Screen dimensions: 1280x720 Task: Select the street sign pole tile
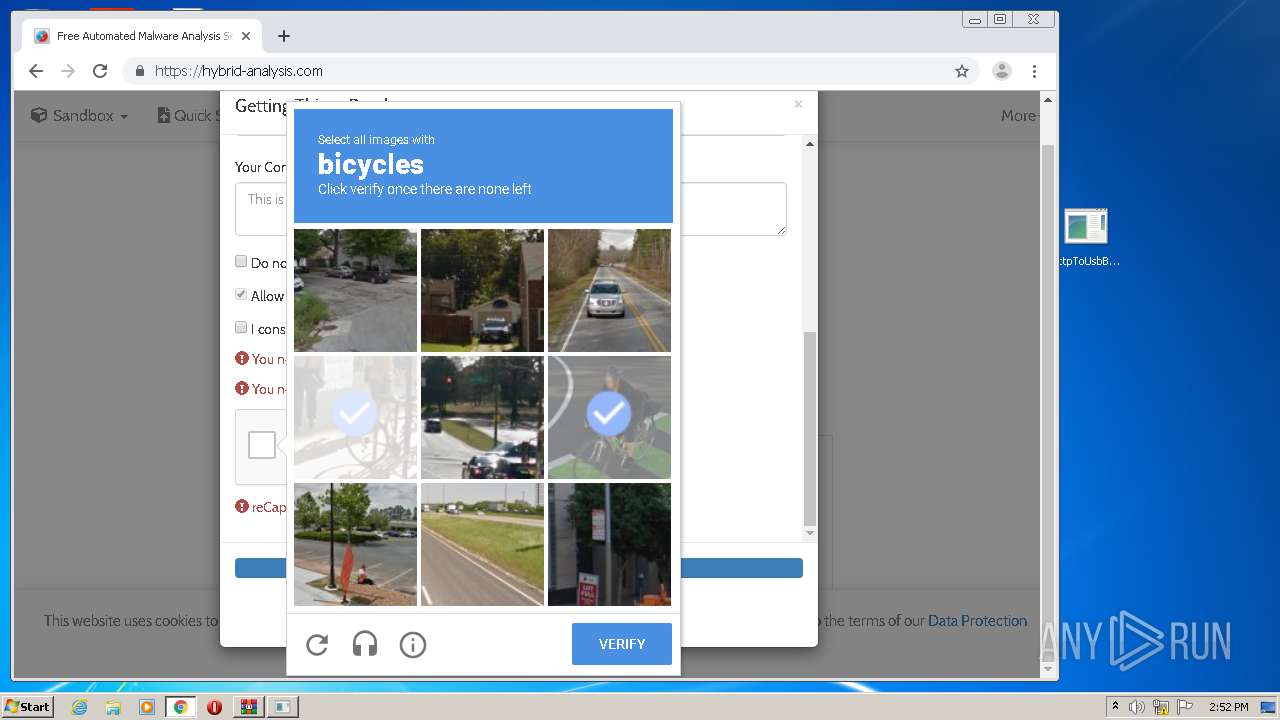[609, 544]
